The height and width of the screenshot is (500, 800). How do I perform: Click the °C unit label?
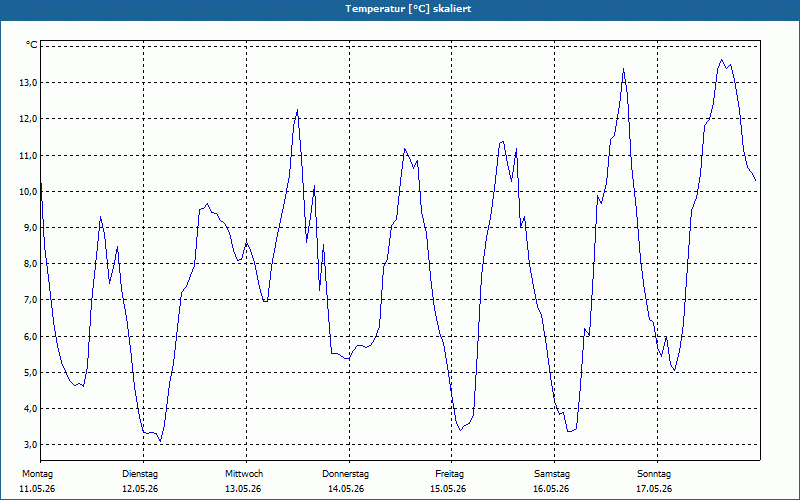pyautogui.click(x=32, y=45)
